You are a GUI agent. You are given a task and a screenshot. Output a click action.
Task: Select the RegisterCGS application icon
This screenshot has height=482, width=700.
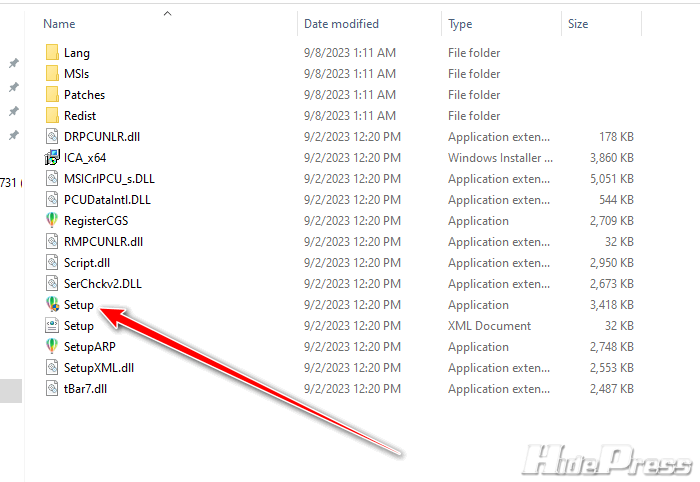coord(53,221)
